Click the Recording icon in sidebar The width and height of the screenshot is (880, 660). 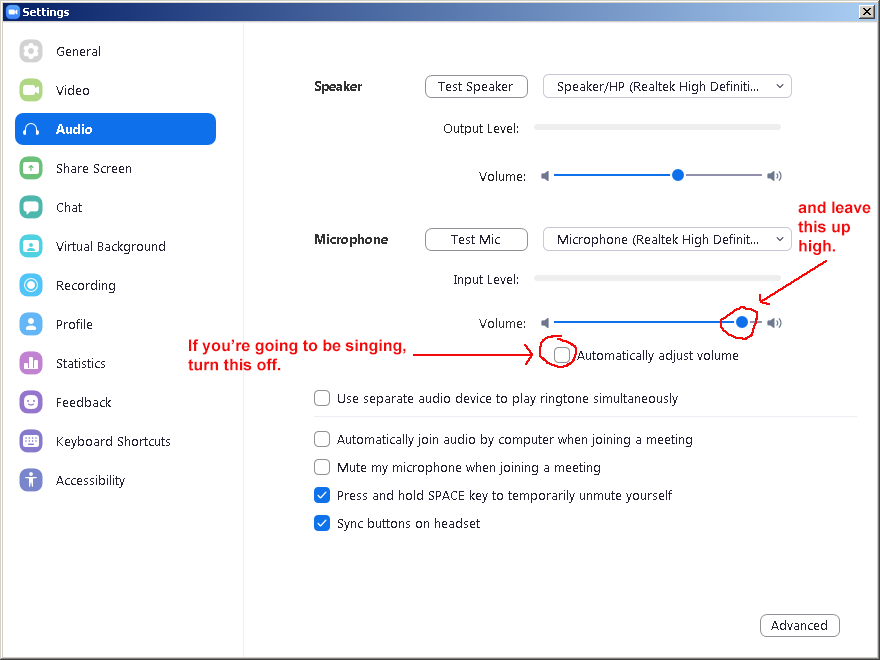[x=31, y=285]
